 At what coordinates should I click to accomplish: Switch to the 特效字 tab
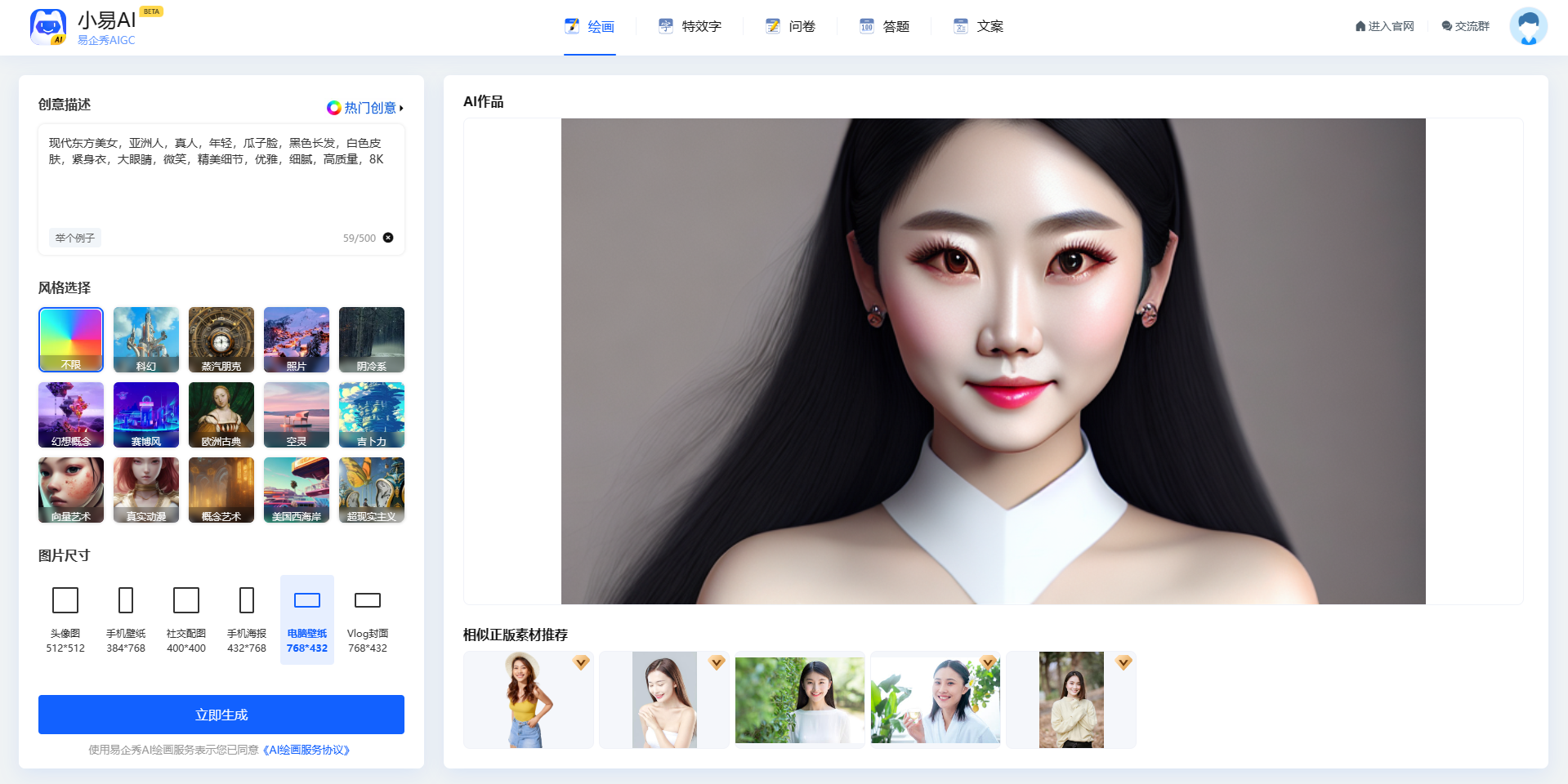(690, 27)
